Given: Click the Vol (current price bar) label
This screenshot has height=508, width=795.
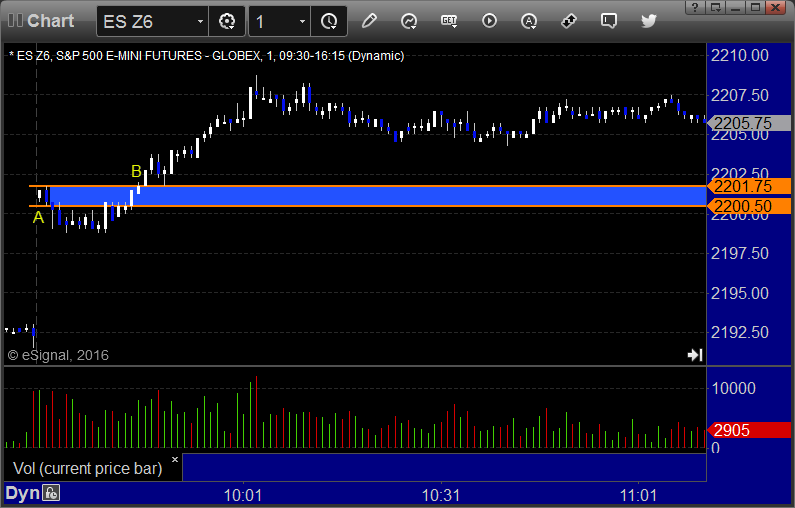Looking at the screenshot, I should click(87, 468).
